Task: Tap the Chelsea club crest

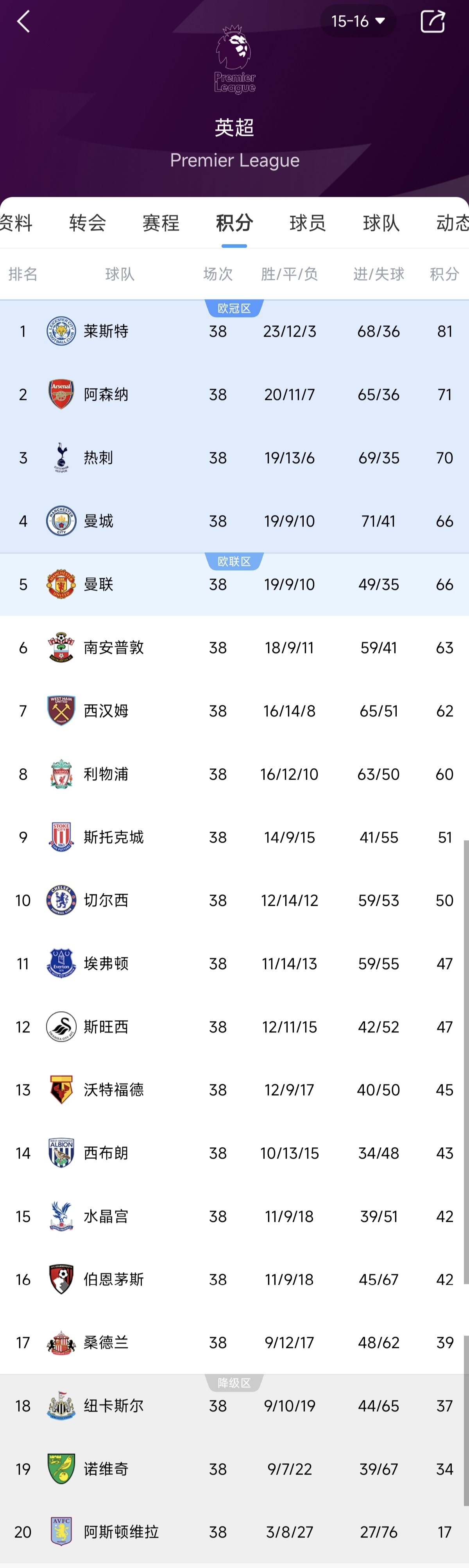Action: (x=61, y=900)
